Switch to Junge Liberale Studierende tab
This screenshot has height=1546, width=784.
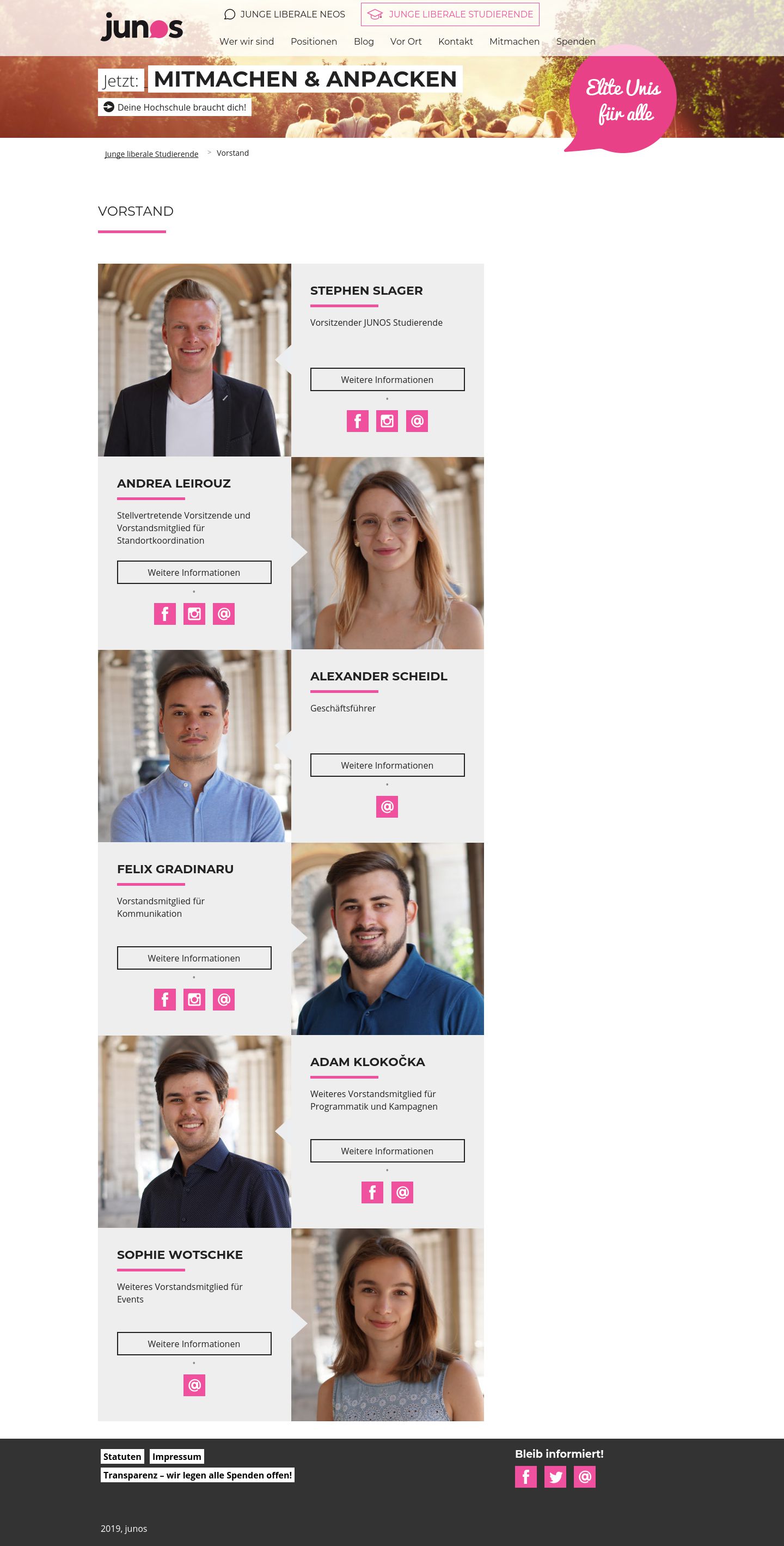tap(450, 14)
